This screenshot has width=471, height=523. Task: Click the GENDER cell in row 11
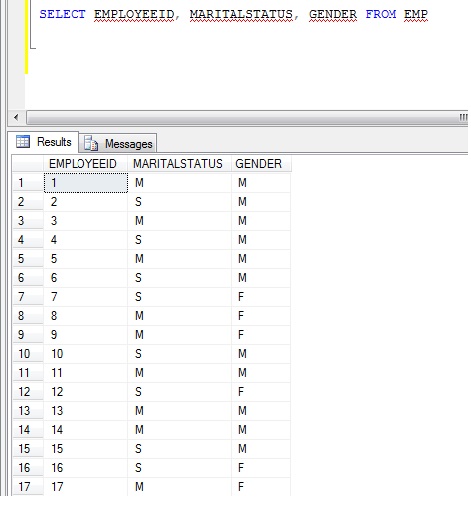pos(261,373)
